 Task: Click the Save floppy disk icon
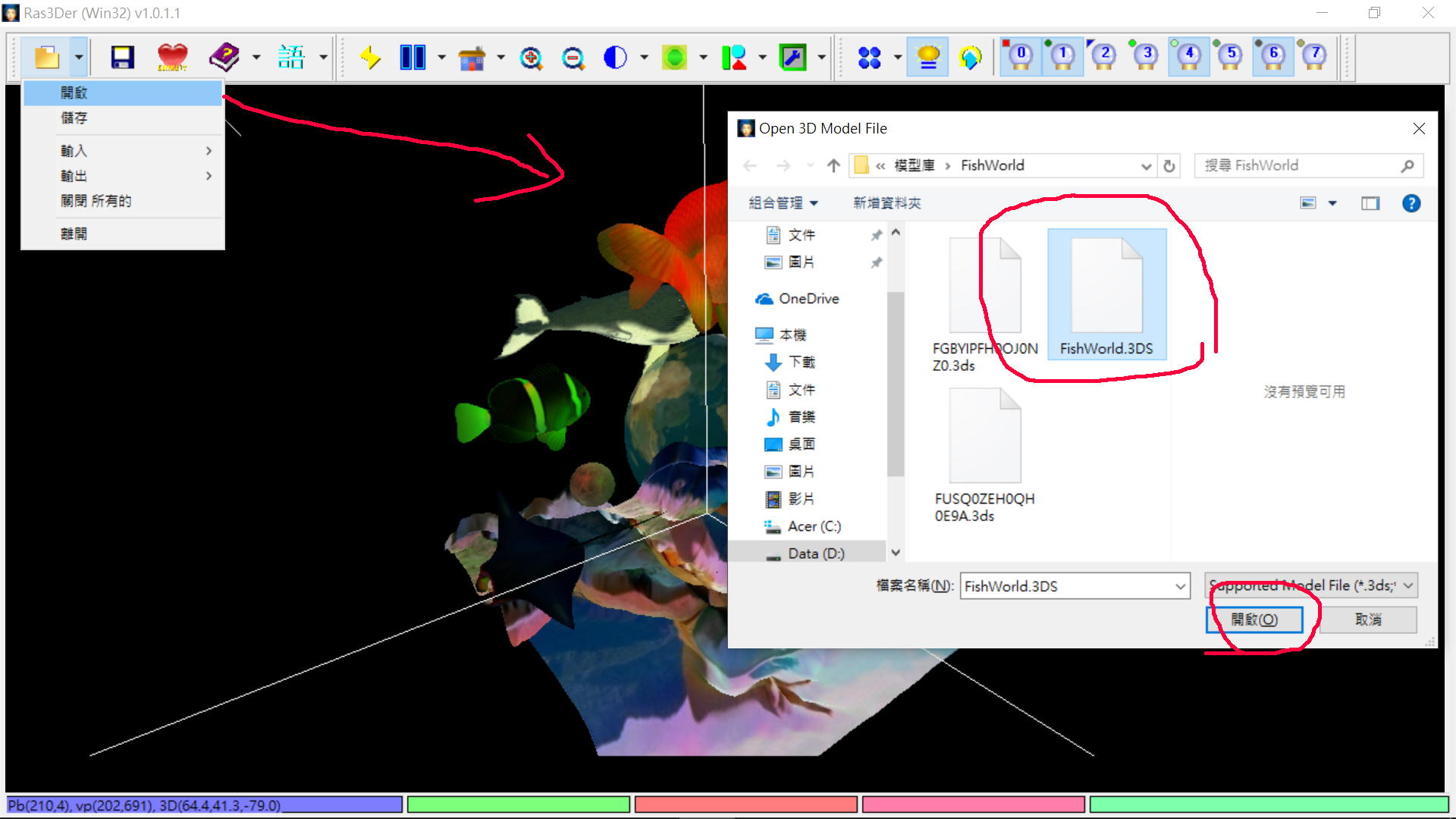click(x=122, y=58)
